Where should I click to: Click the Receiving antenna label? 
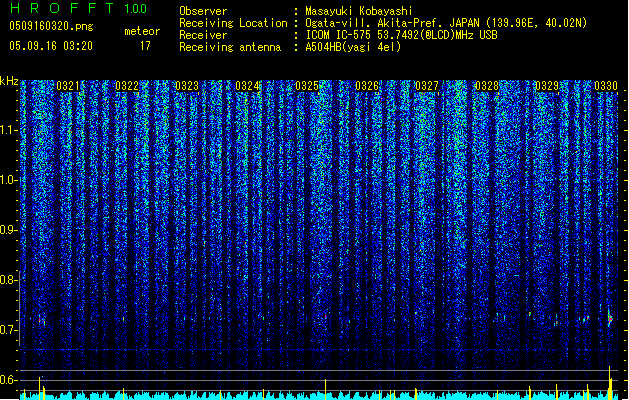point(230,47)
